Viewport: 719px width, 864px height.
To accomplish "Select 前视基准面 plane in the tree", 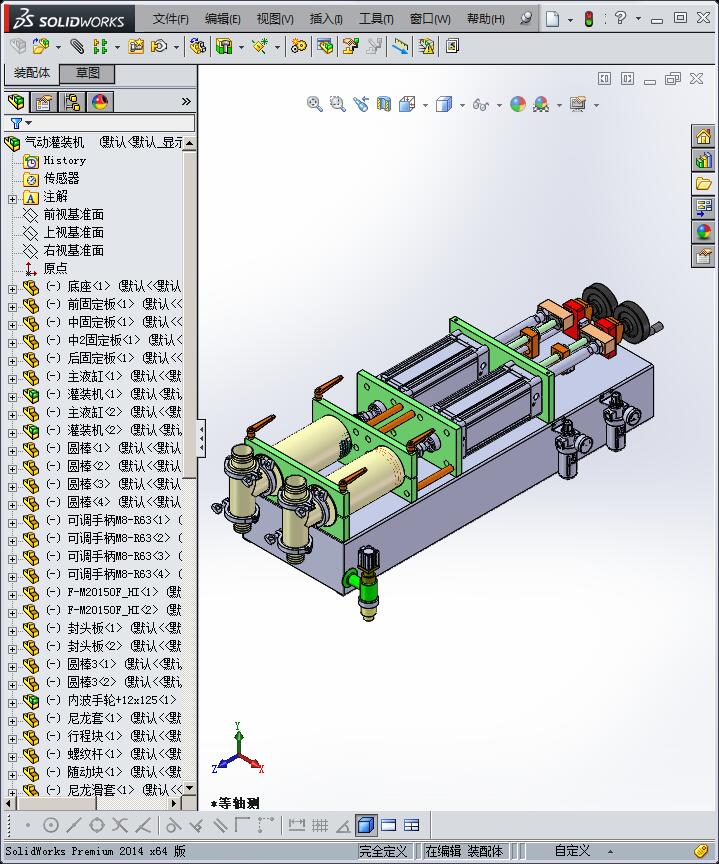I will click(73, 214).
